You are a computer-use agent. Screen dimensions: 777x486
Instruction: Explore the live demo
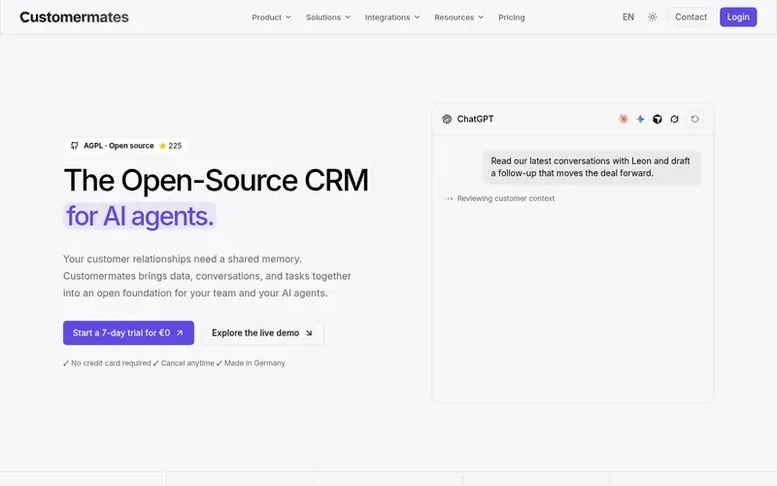pyautogui.click(x=262, y=333)
